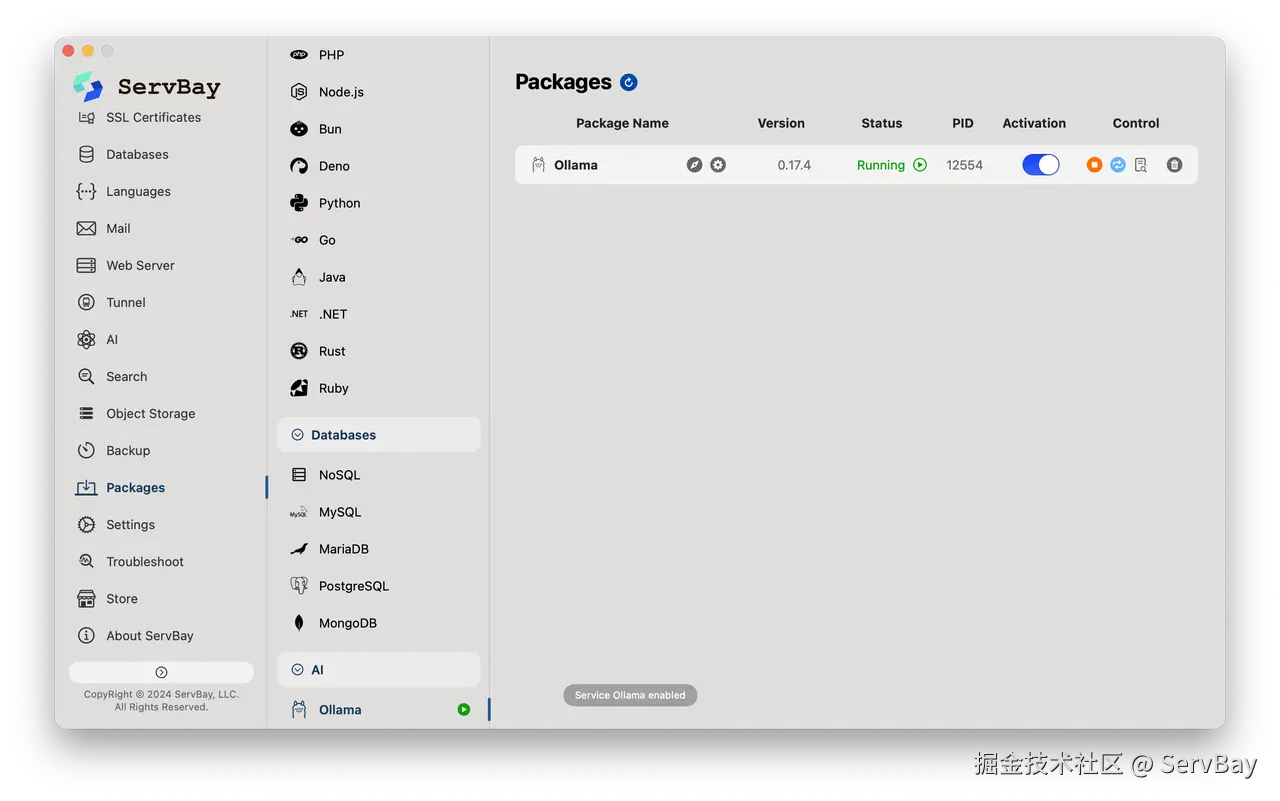1280x801 pixels.
Task: Refresh the Packages list
Action: (629, 82)
